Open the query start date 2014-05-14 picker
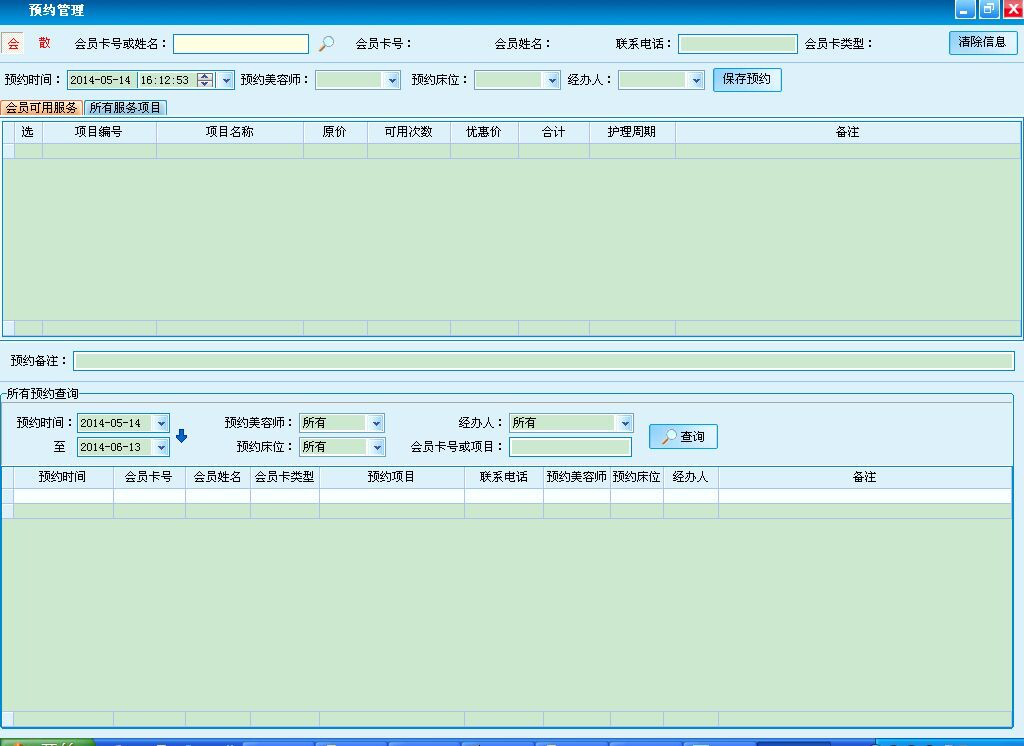 (x=161, y=423)
